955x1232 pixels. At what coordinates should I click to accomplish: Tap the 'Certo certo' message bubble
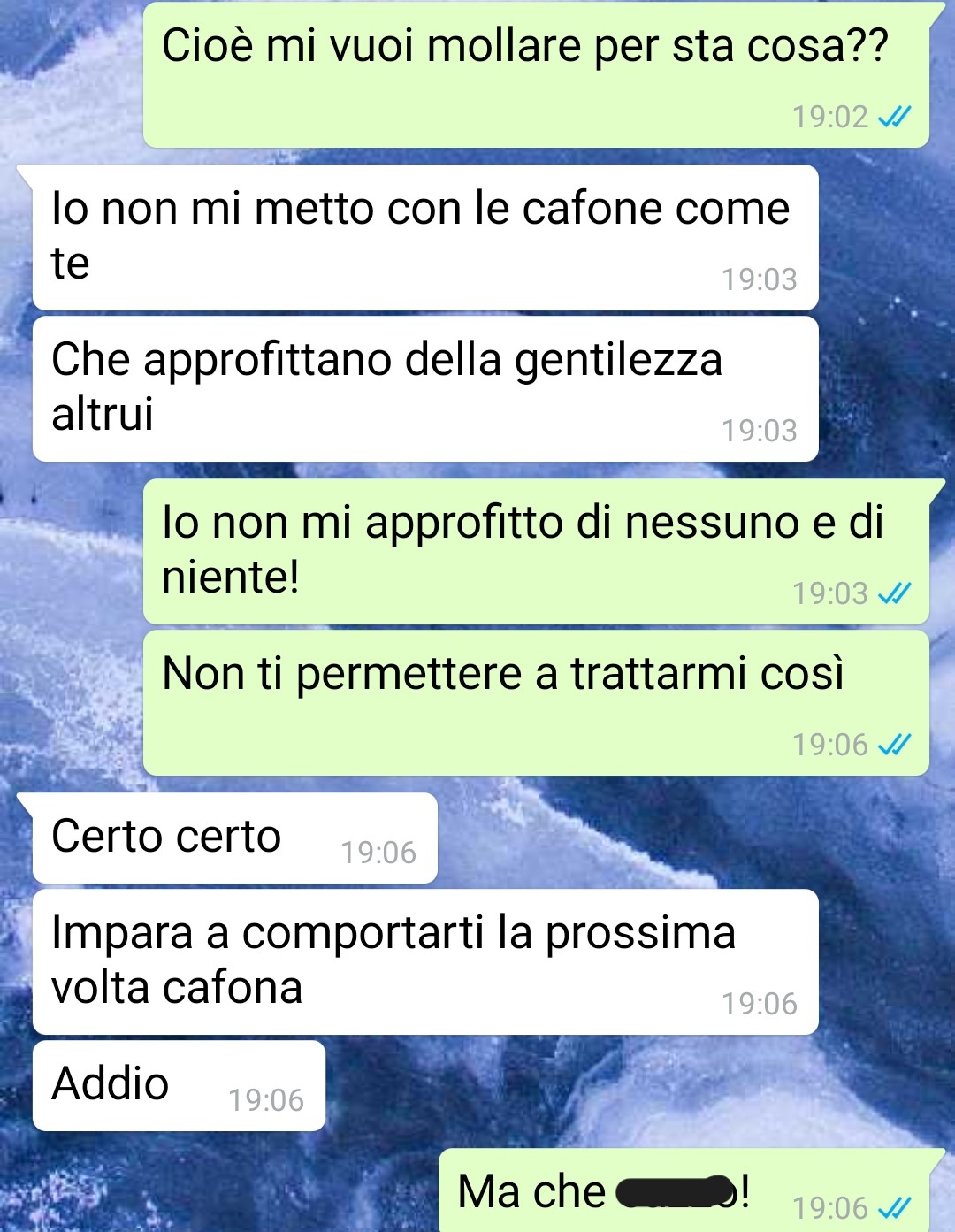[235, 838]
